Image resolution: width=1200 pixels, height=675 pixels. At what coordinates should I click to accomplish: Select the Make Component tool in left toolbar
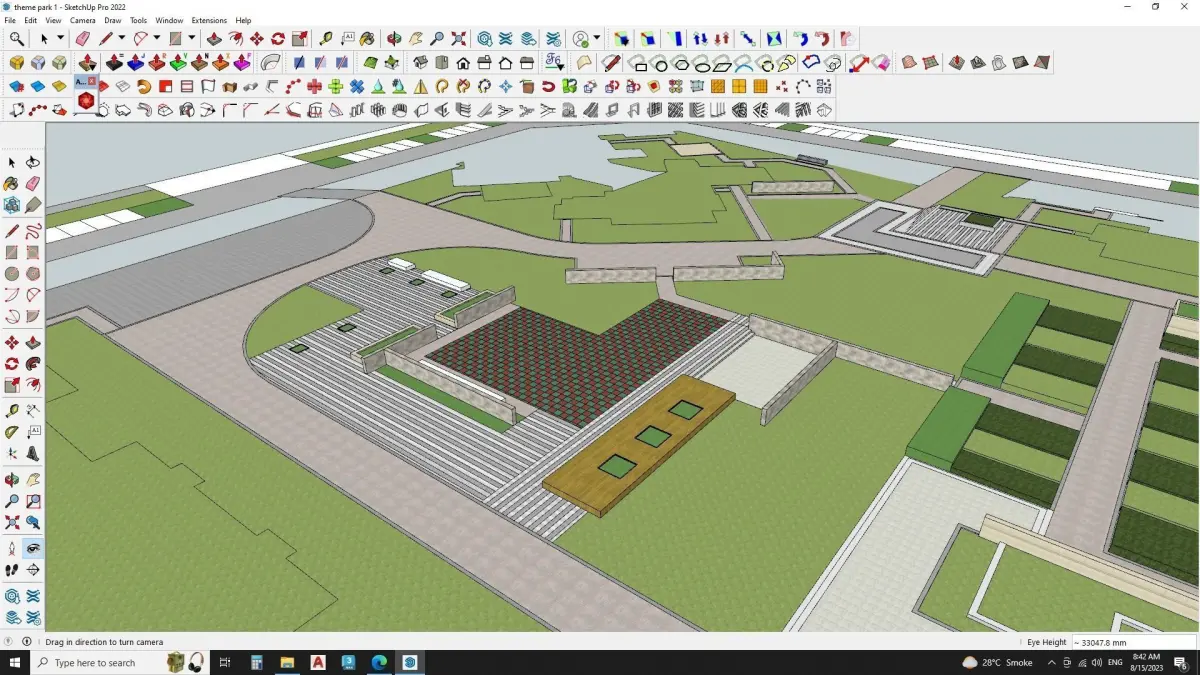click(12, 204)
